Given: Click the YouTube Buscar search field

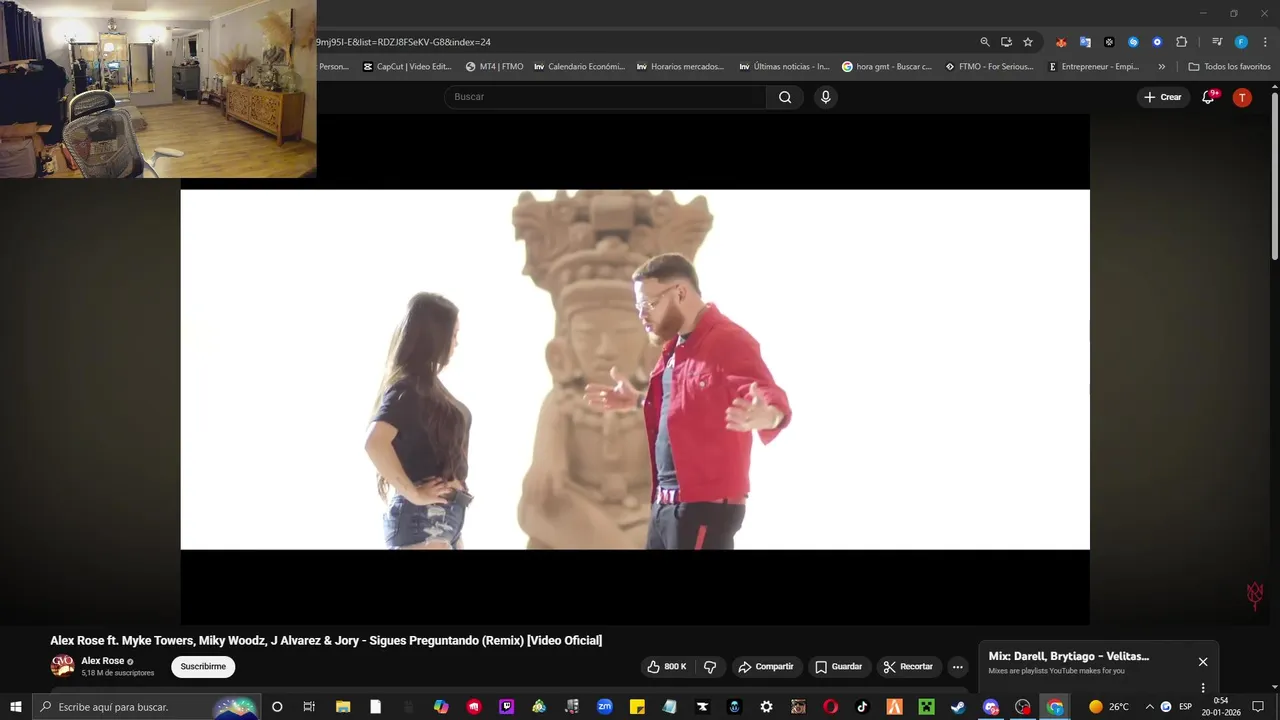Looking at the screenshot, I should point(605,97).
